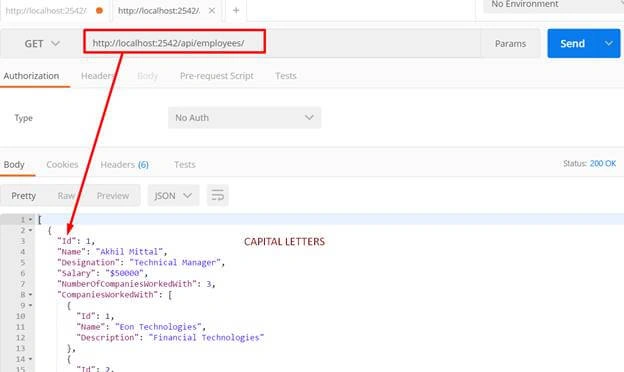Toggle the line wrap icon
The image size is (624, 372).
click(x=218, y=195)
